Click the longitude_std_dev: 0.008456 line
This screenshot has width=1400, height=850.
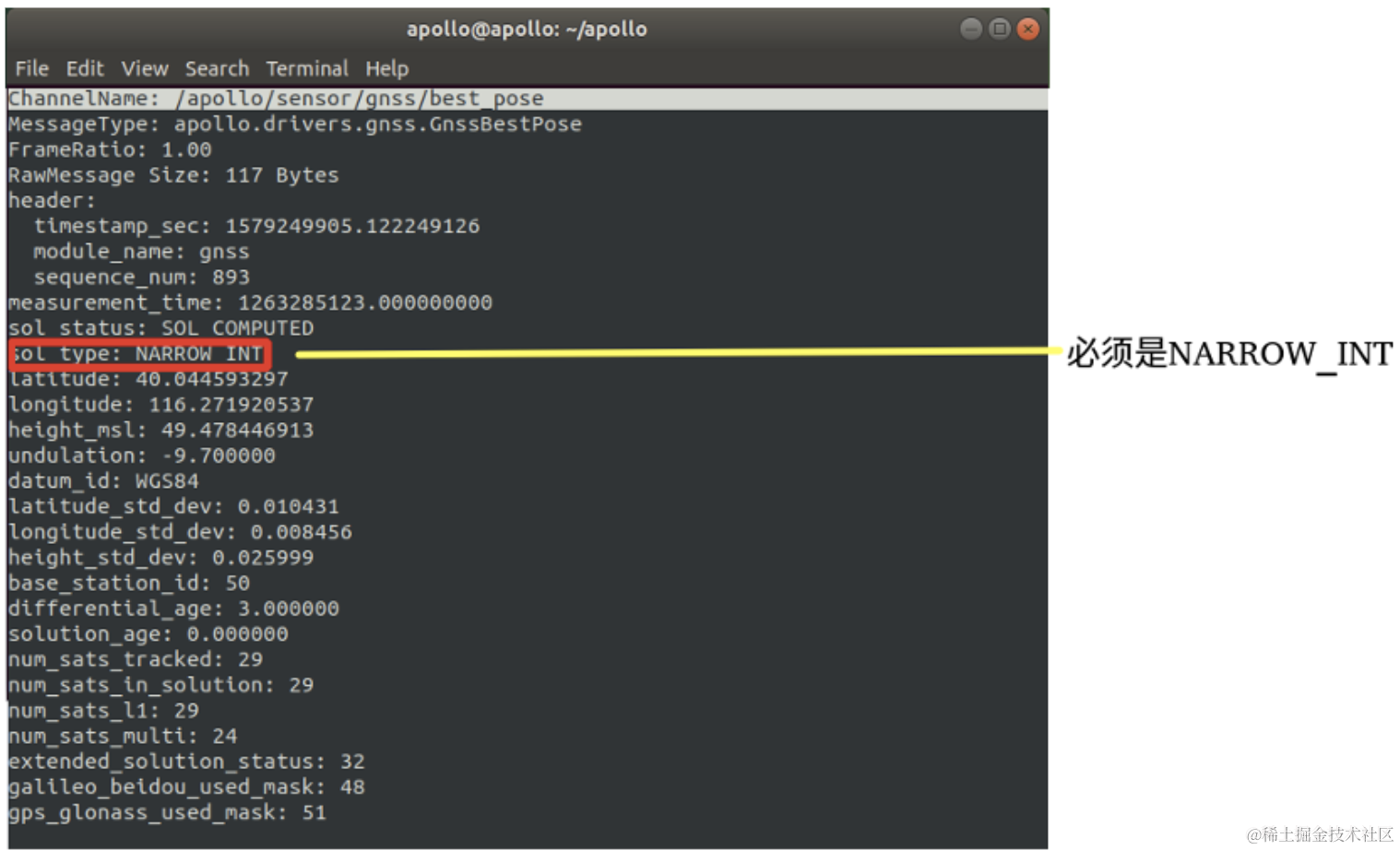[x=180, y=532]
